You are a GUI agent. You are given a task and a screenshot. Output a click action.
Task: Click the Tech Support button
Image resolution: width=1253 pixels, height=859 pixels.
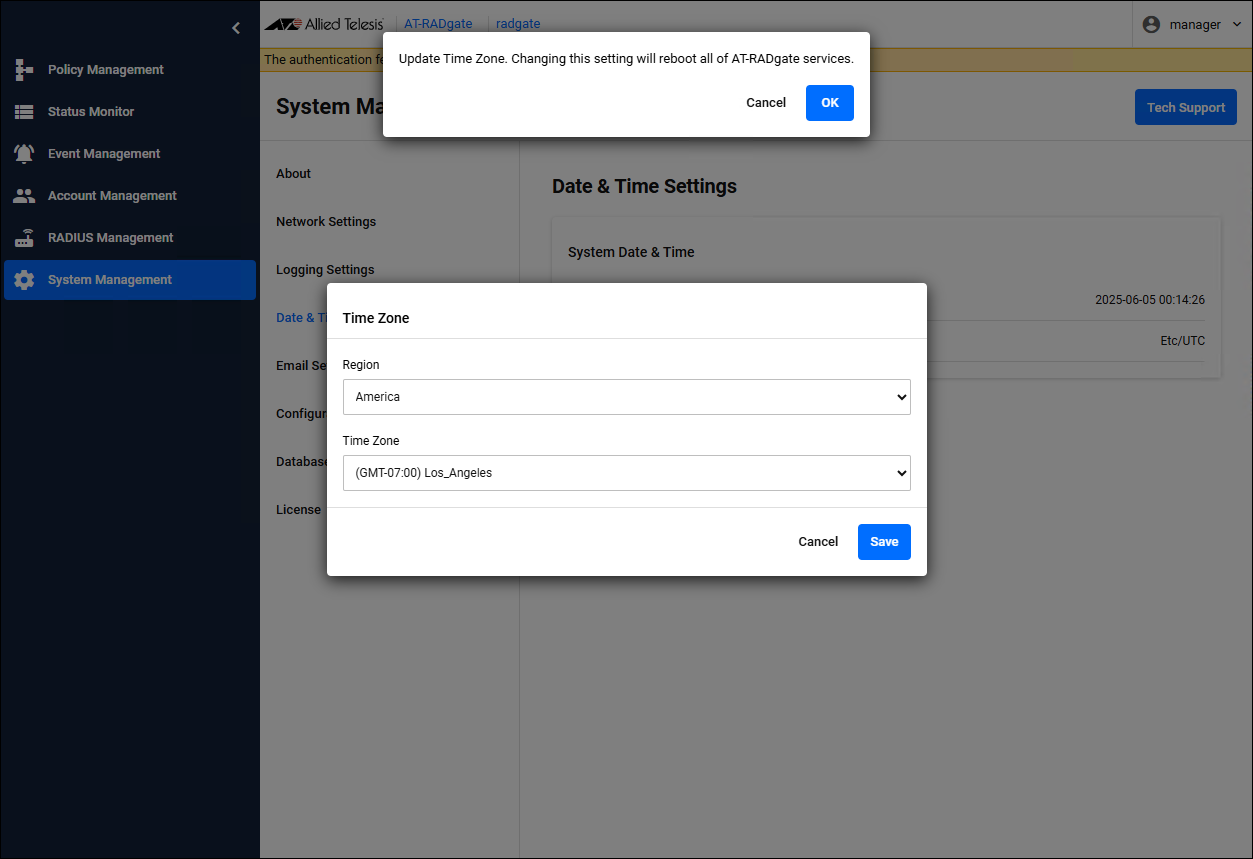click(1185, 108)
